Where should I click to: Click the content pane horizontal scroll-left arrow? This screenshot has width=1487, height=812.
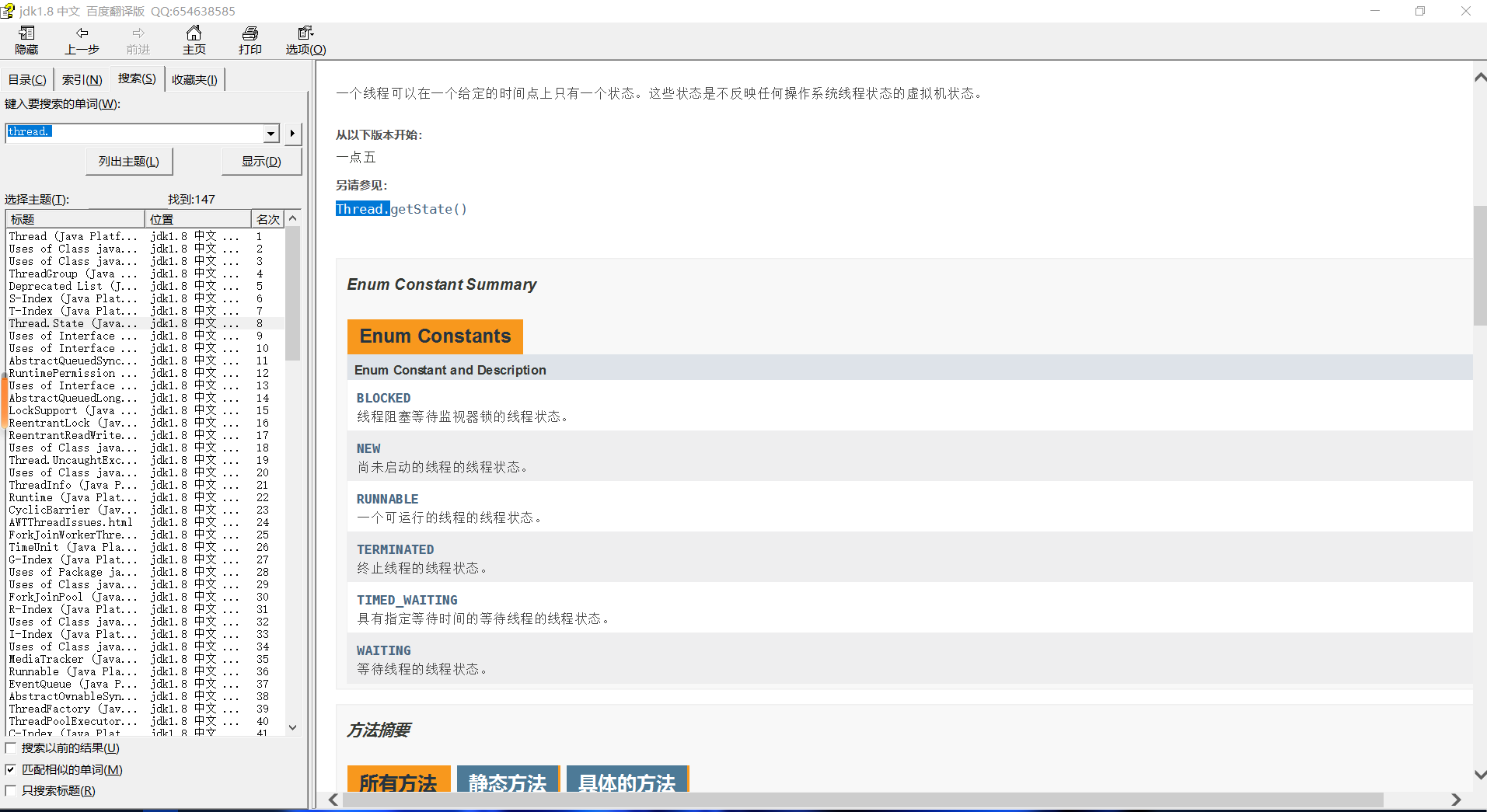point(333,800)
